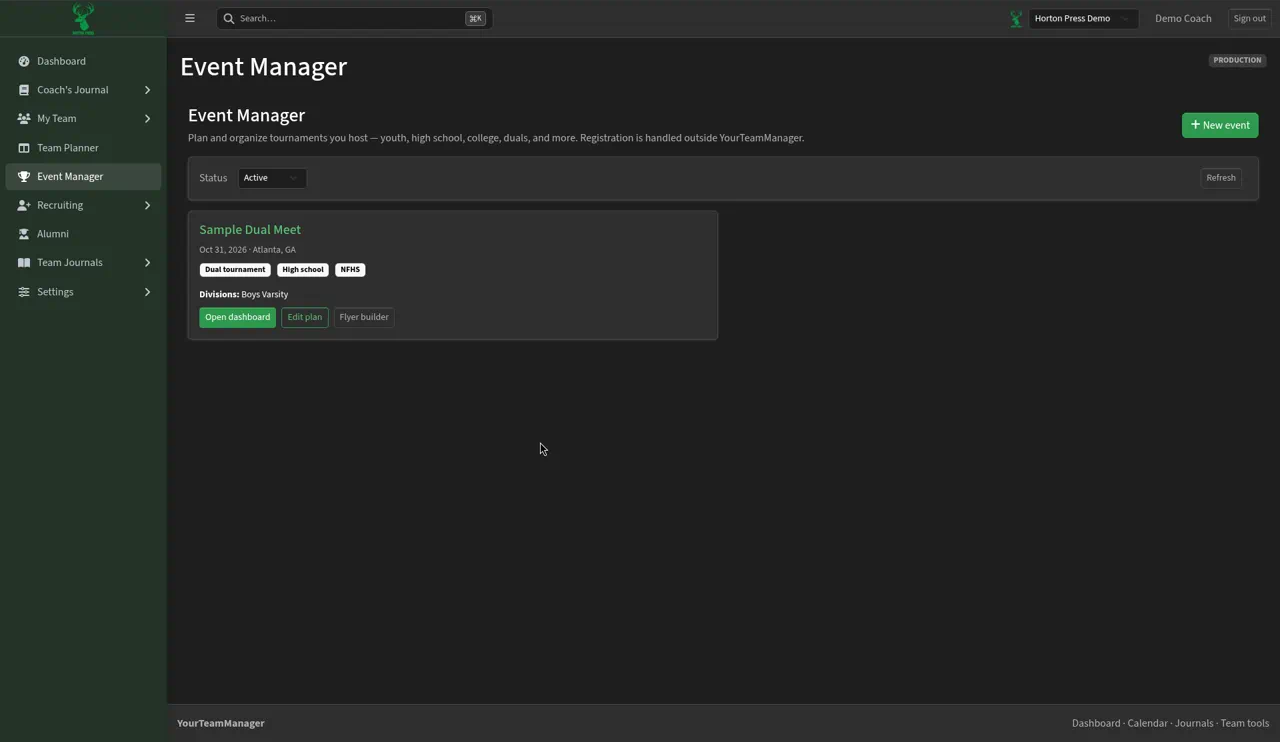1280x742 pixels.
Task: Open Team Journals in the sidebar
Action: coord(83,263)
